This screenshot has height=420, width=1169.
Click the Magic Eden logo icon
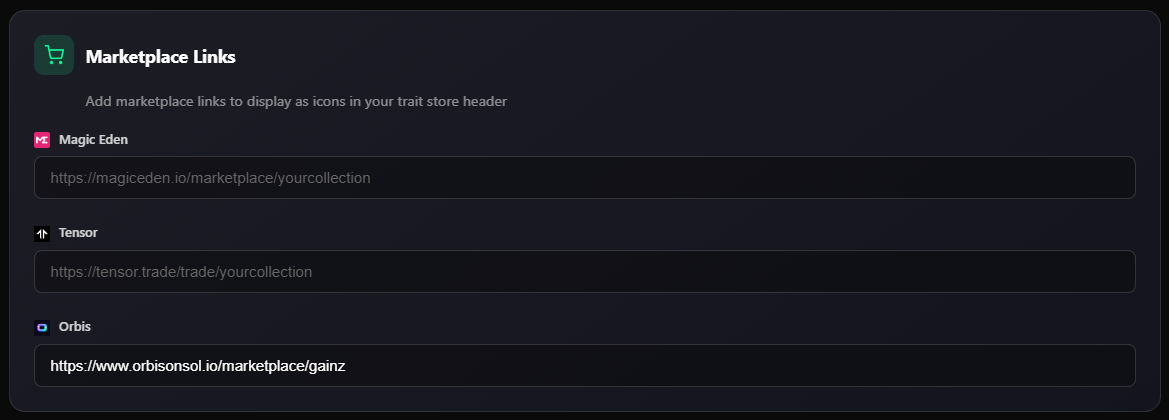pyautogui.click(x=42, y=140)
